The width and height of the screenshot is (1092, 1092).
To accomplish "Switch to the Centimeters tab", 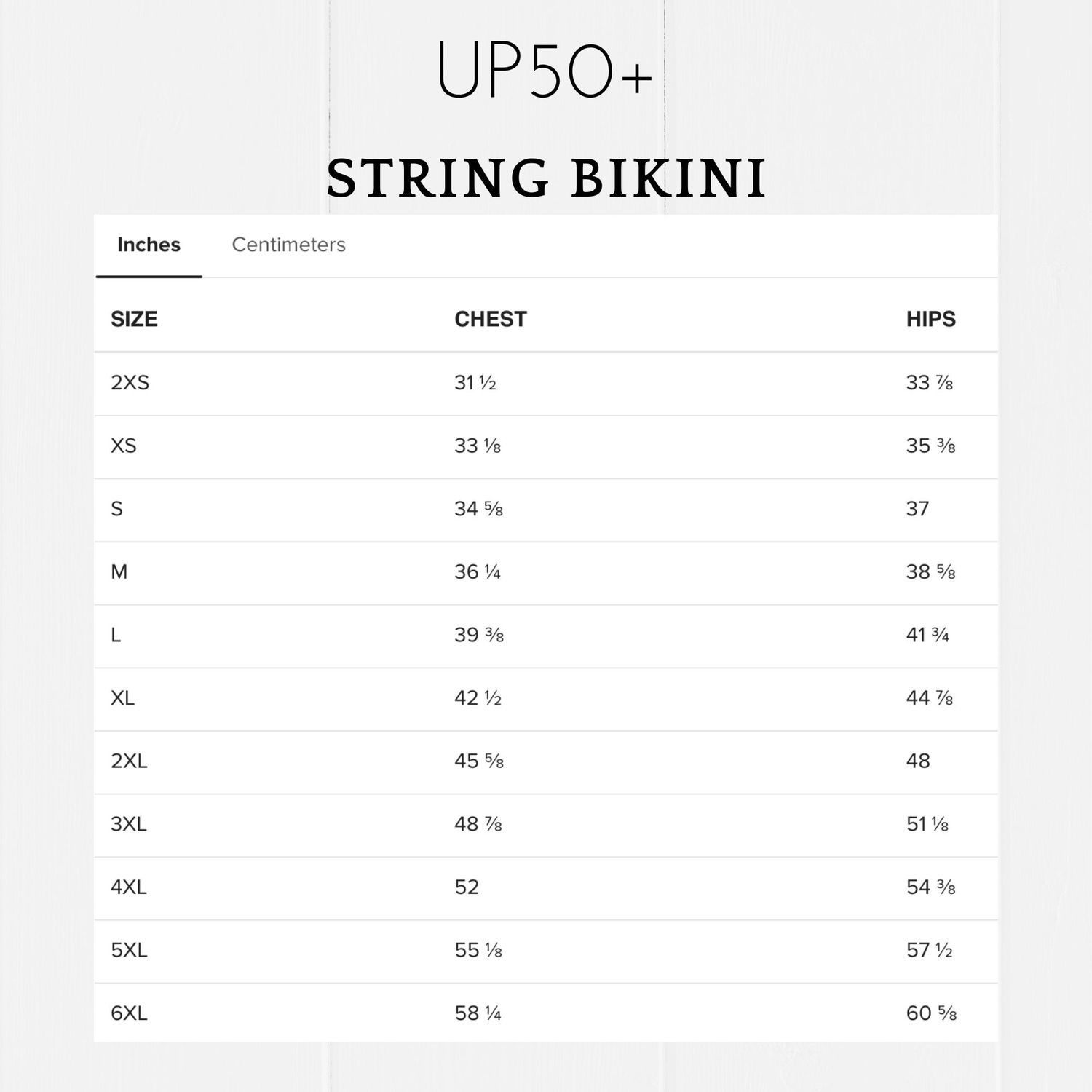I will (288, 245).
